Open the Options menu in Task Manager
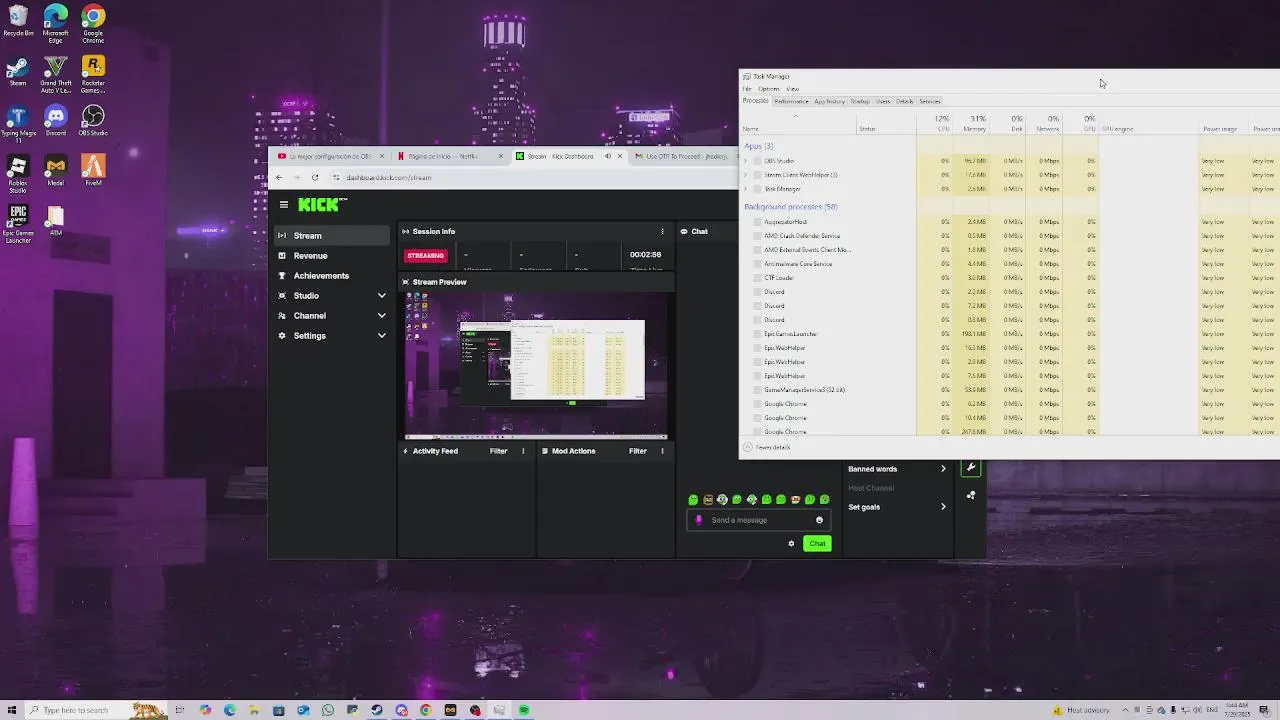1280x720 pixels. 768,89
